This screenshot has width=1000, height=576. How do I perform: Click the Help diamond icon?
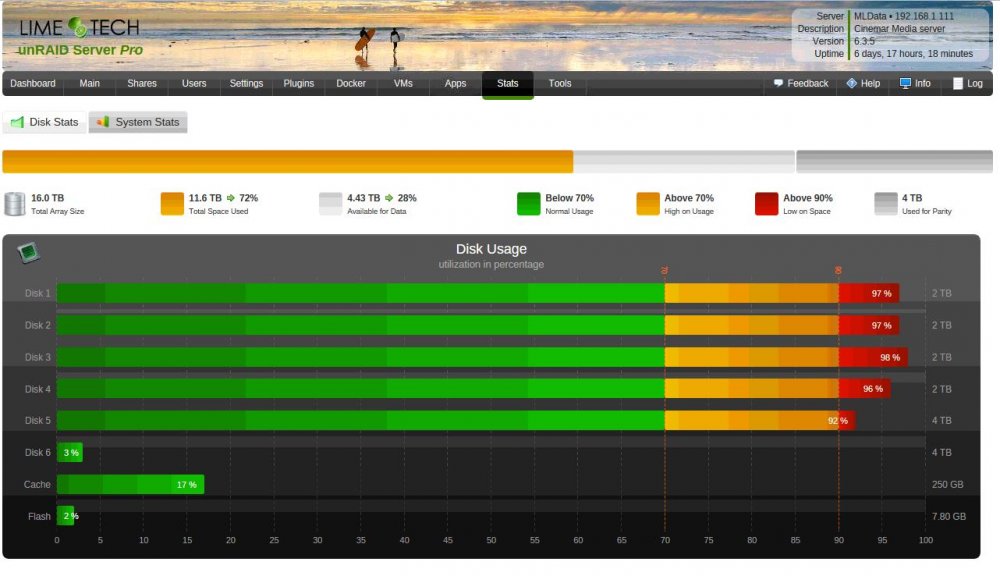[x=851, y=84]
